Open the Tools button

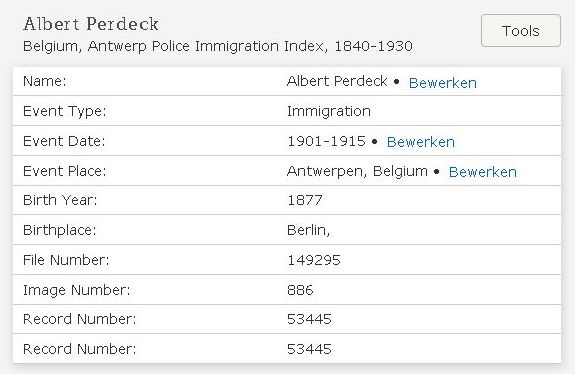tap(521, 31)
